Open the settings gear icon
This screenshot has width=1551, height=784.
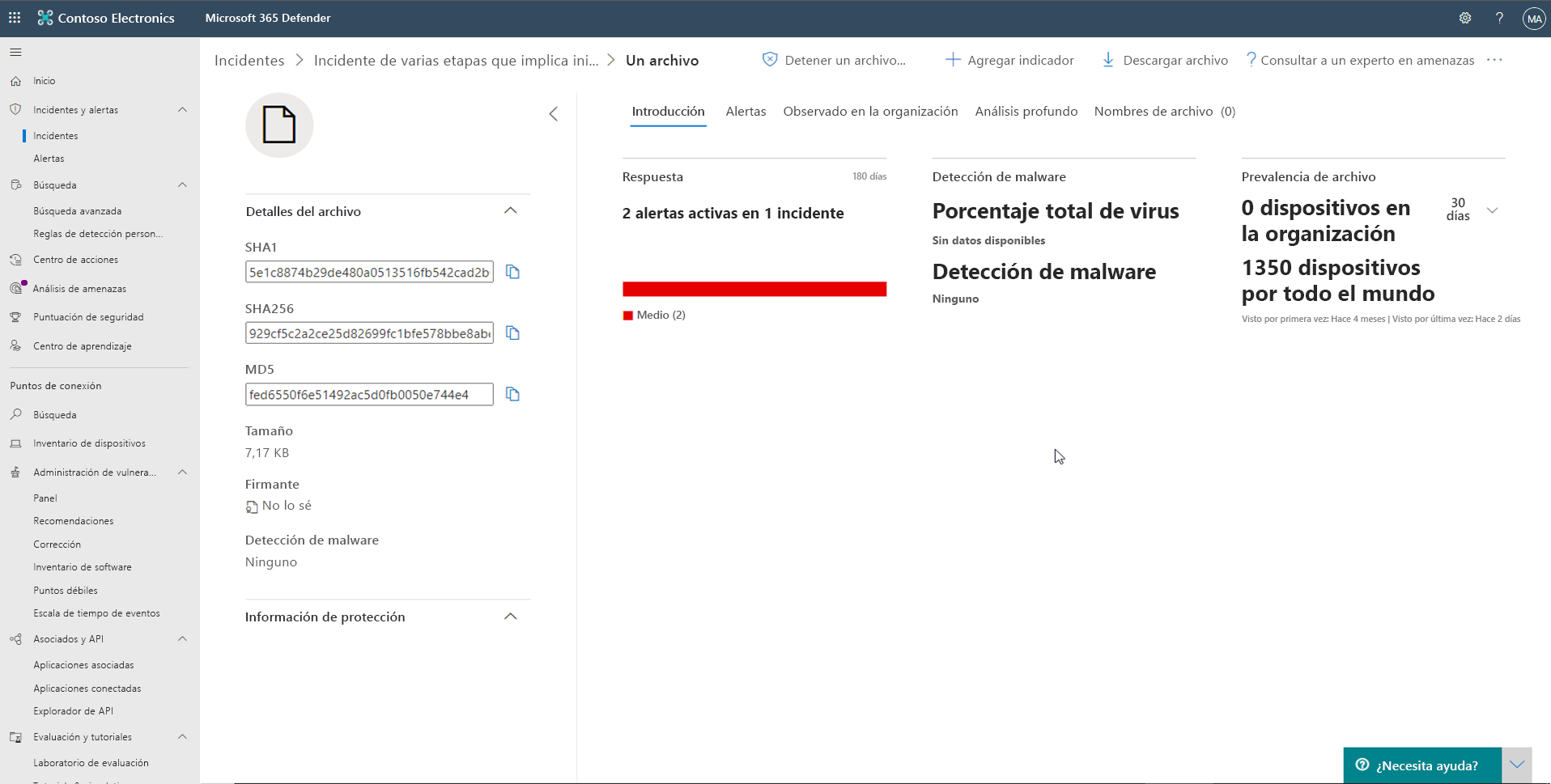pos(1465,17)
